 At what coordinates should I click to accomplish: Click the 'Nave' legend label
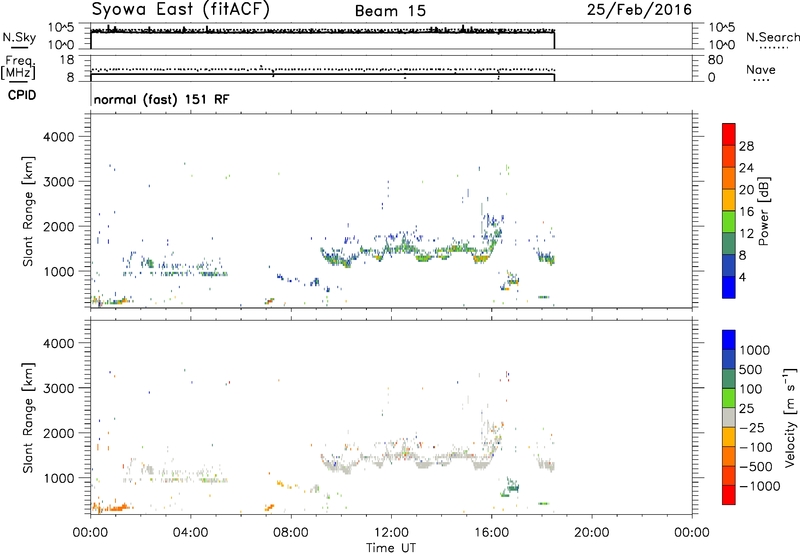(x=761, y=69)
